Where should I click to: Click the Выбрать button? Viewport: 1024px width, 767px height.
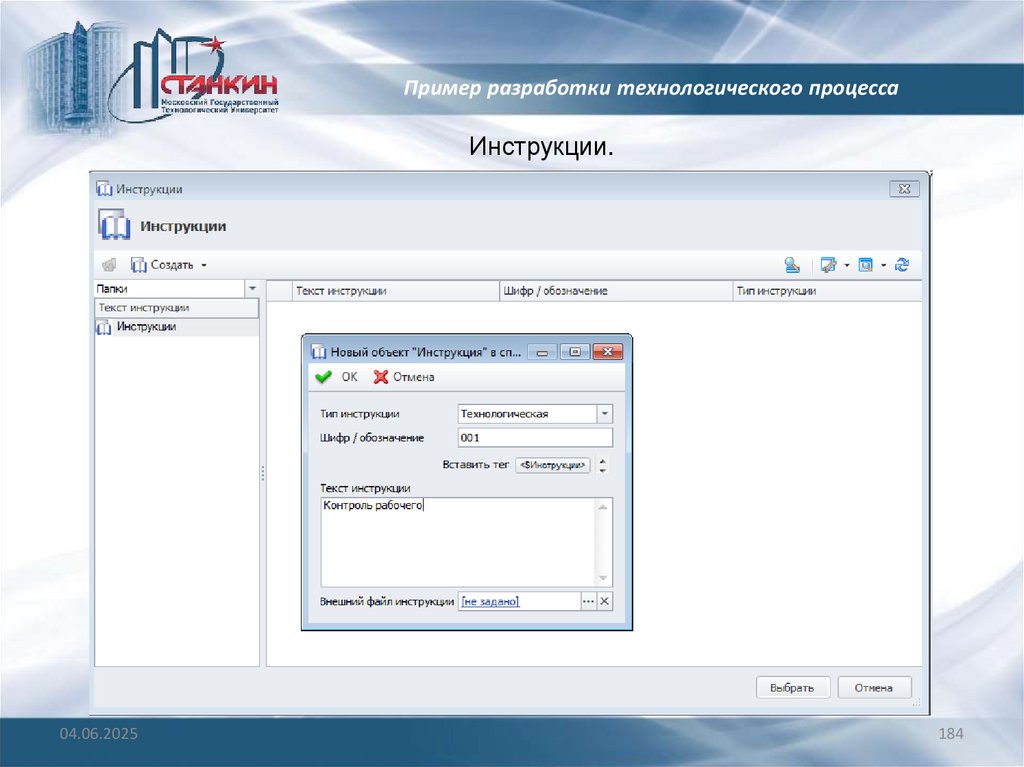point(792,687)
